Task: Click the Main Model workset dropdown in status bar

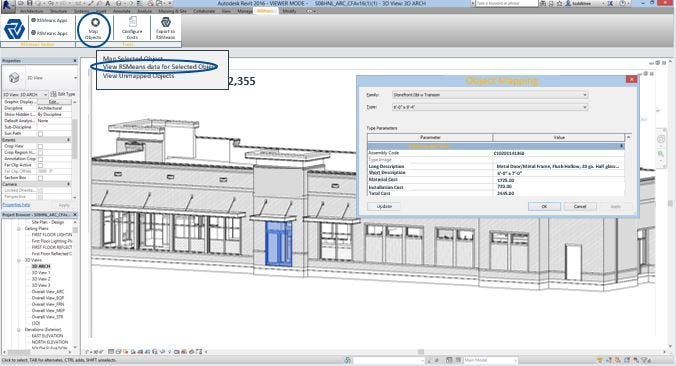Action: tap(490, 360)
